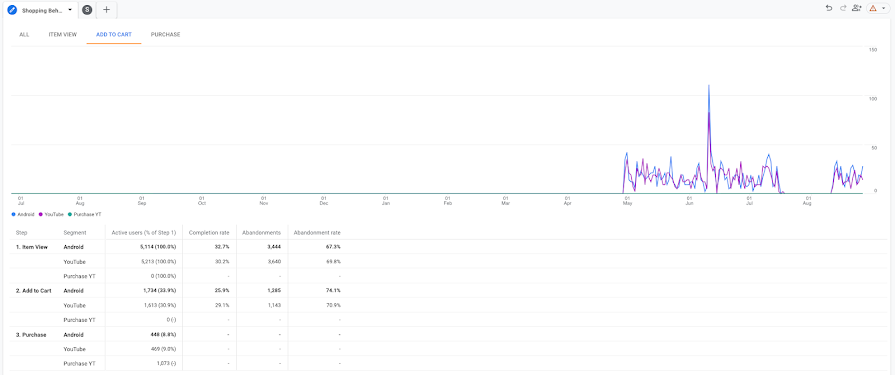Add a new tab with plus icon
This screenshot has height=375, width=895.
point(106,10)
